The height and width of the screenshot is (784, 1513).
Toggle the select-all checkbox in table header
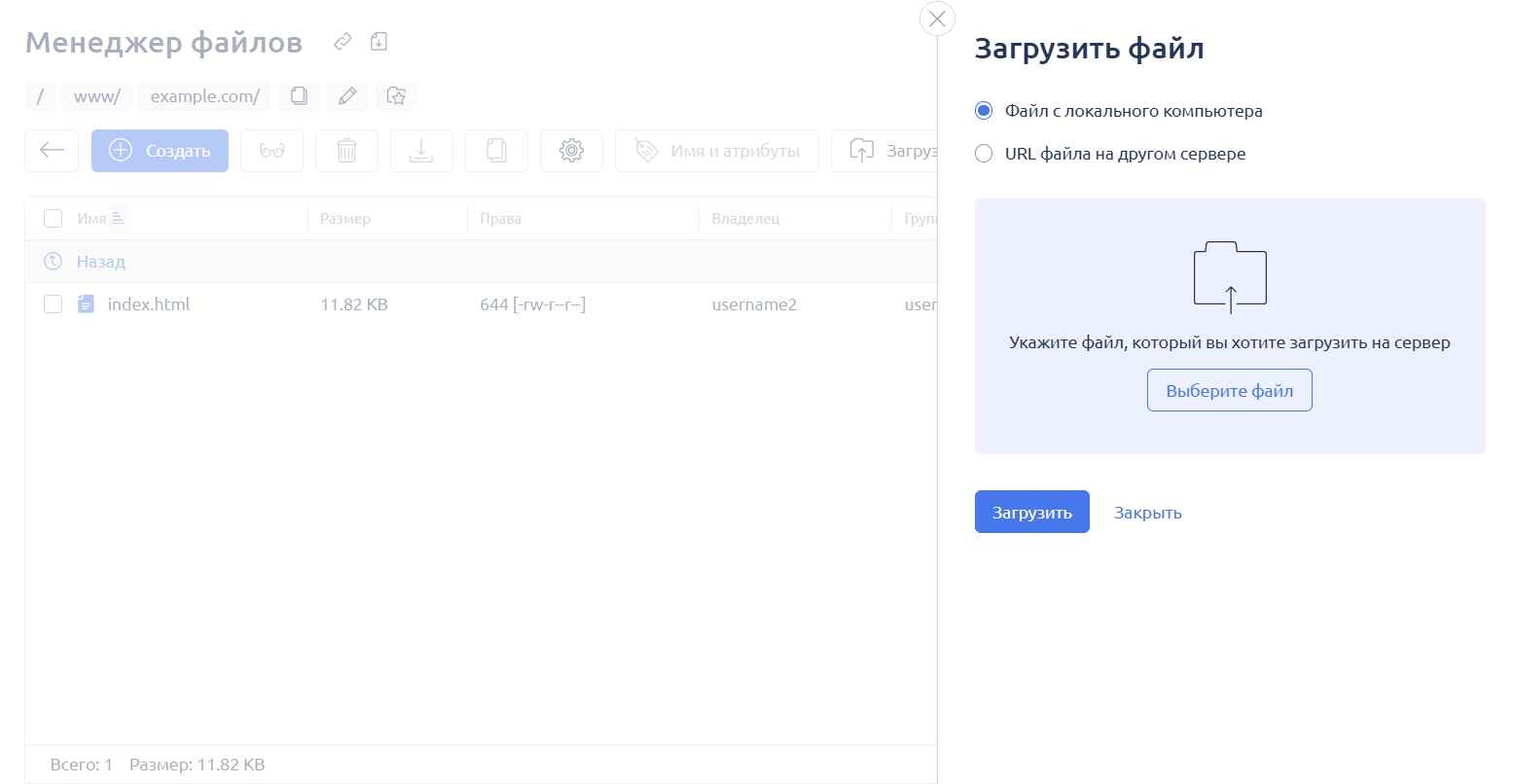click(54, 219)
